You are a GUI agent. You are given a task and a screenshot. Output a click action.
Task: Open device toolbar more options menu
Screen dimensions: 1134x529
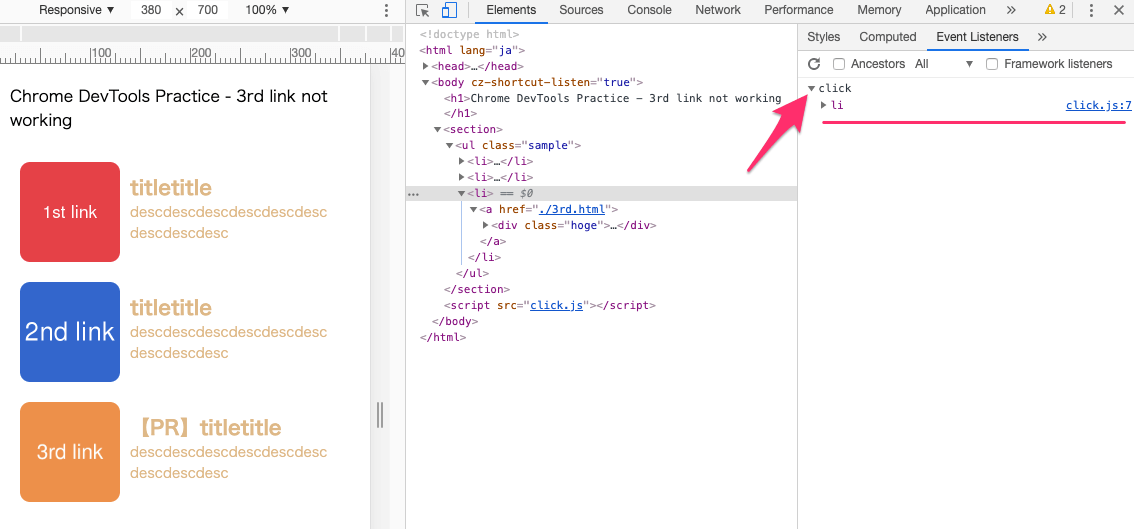point(387,10)
